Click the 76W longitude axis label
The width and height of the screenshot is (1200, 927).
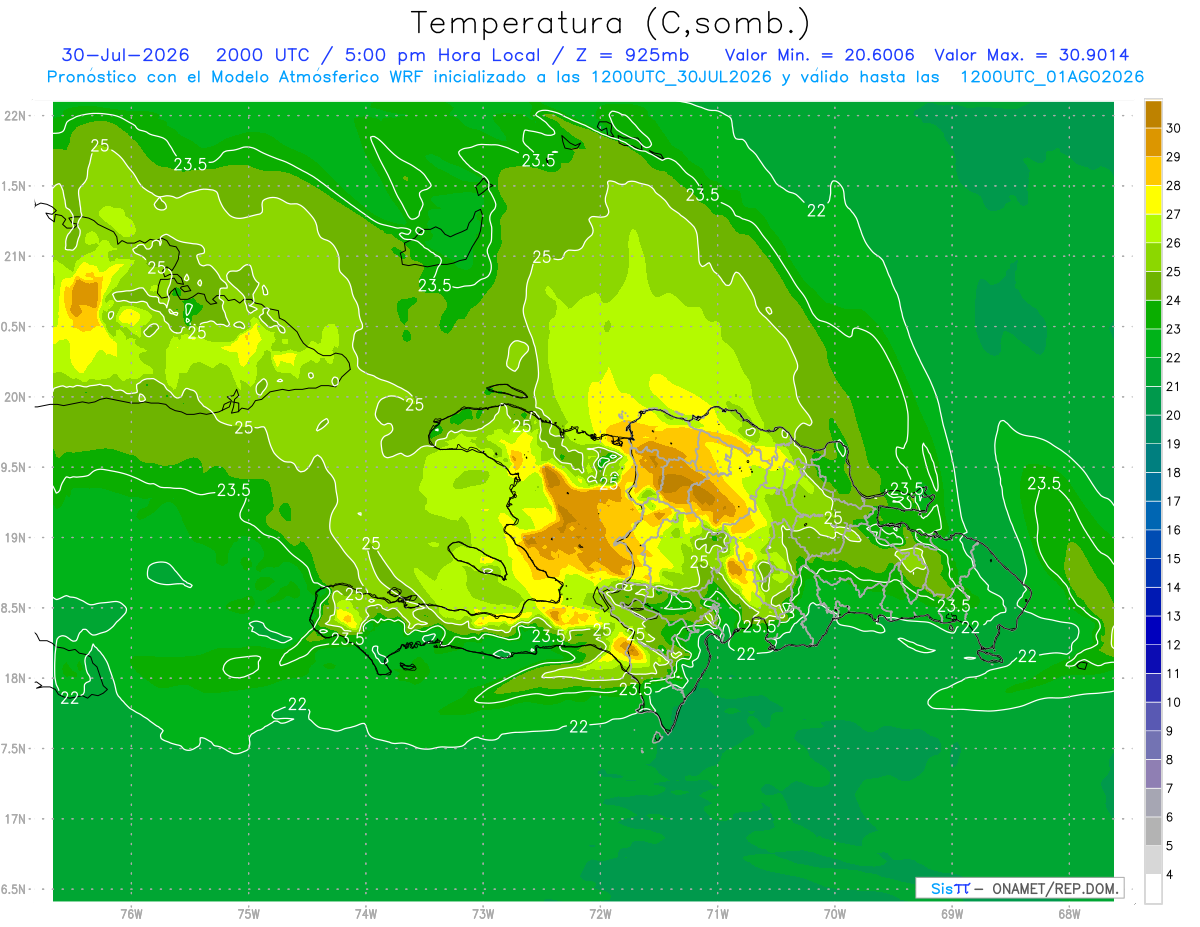(x=131, y=914)
